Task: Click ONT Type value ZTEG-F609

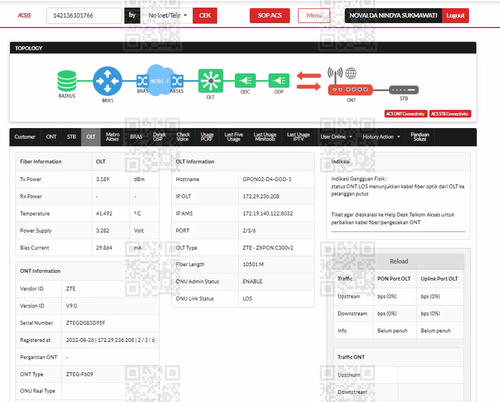Action: point(79,374)
